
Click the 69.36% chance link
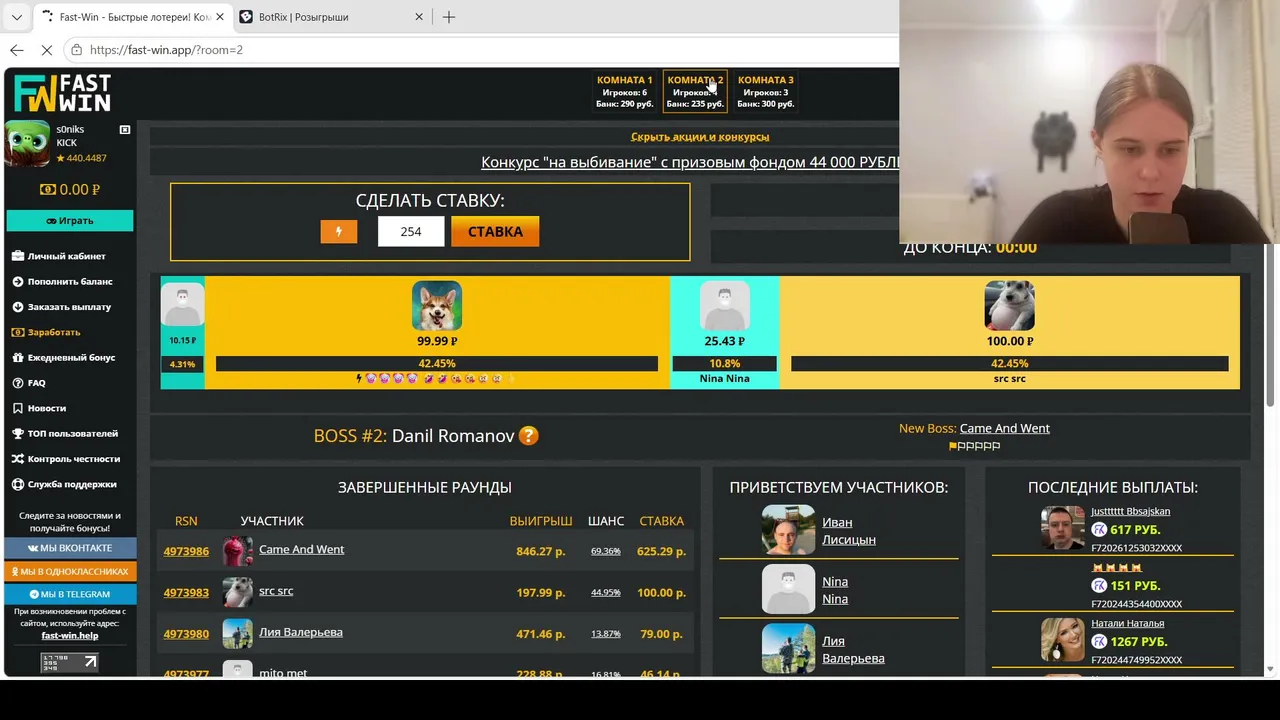[606, 551]
